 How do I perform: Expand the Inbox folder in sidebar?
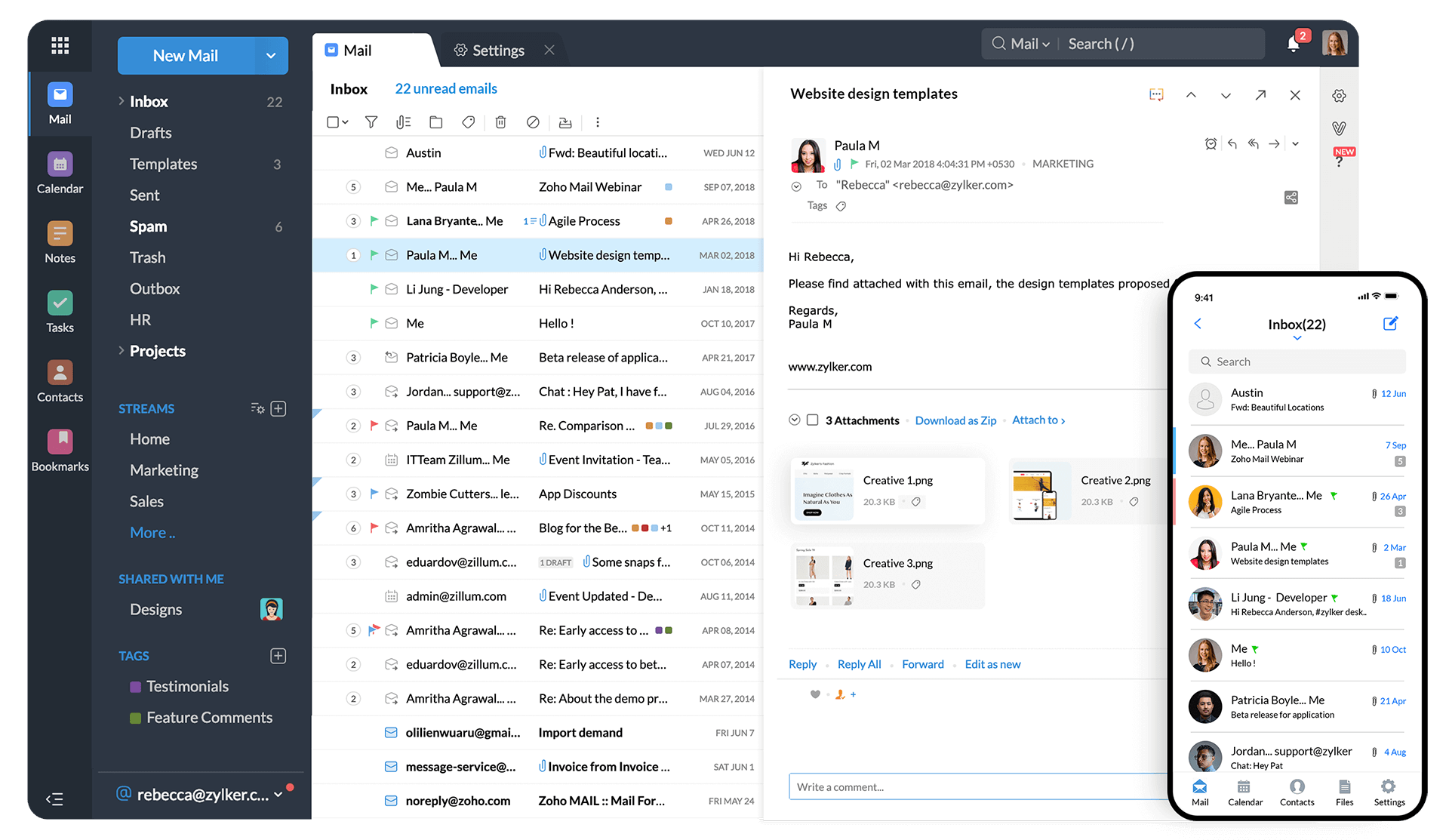coord(119,100)
